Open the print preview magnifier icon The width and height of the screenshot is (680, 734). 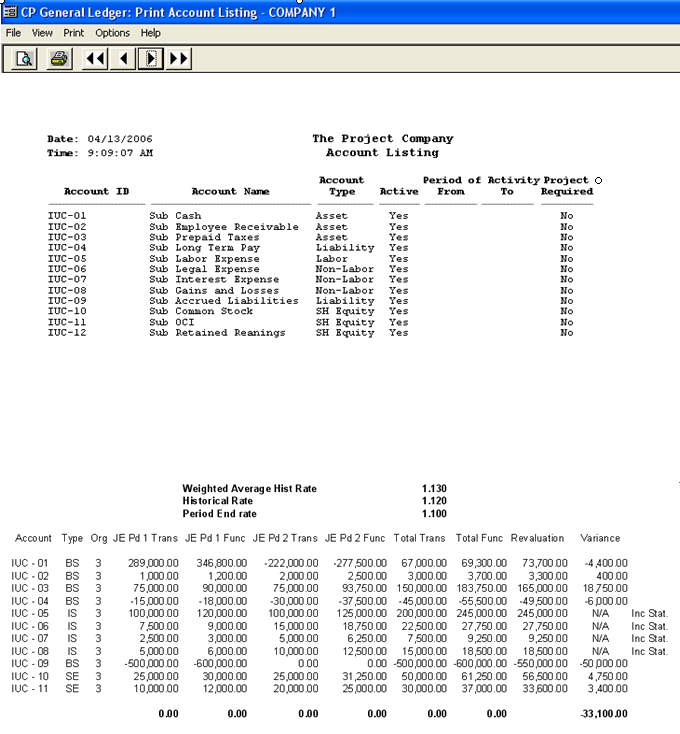[25, 59]
